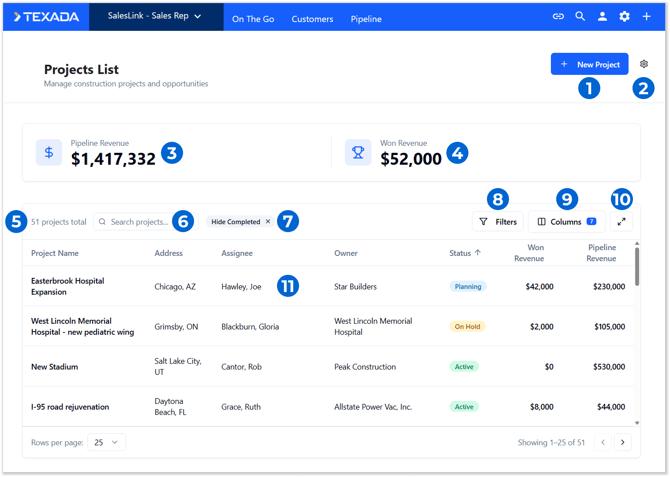Viewport: 670px width, 477px height.
Task: Remove the Hide Completed filter chip
Action: [x=268, y=221]
